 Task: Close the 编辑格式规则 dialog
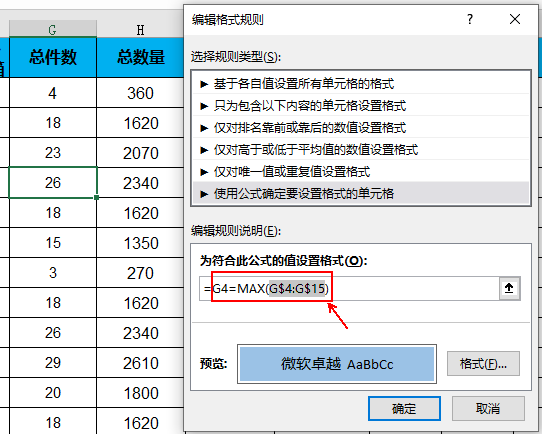(x=515, y=19)
